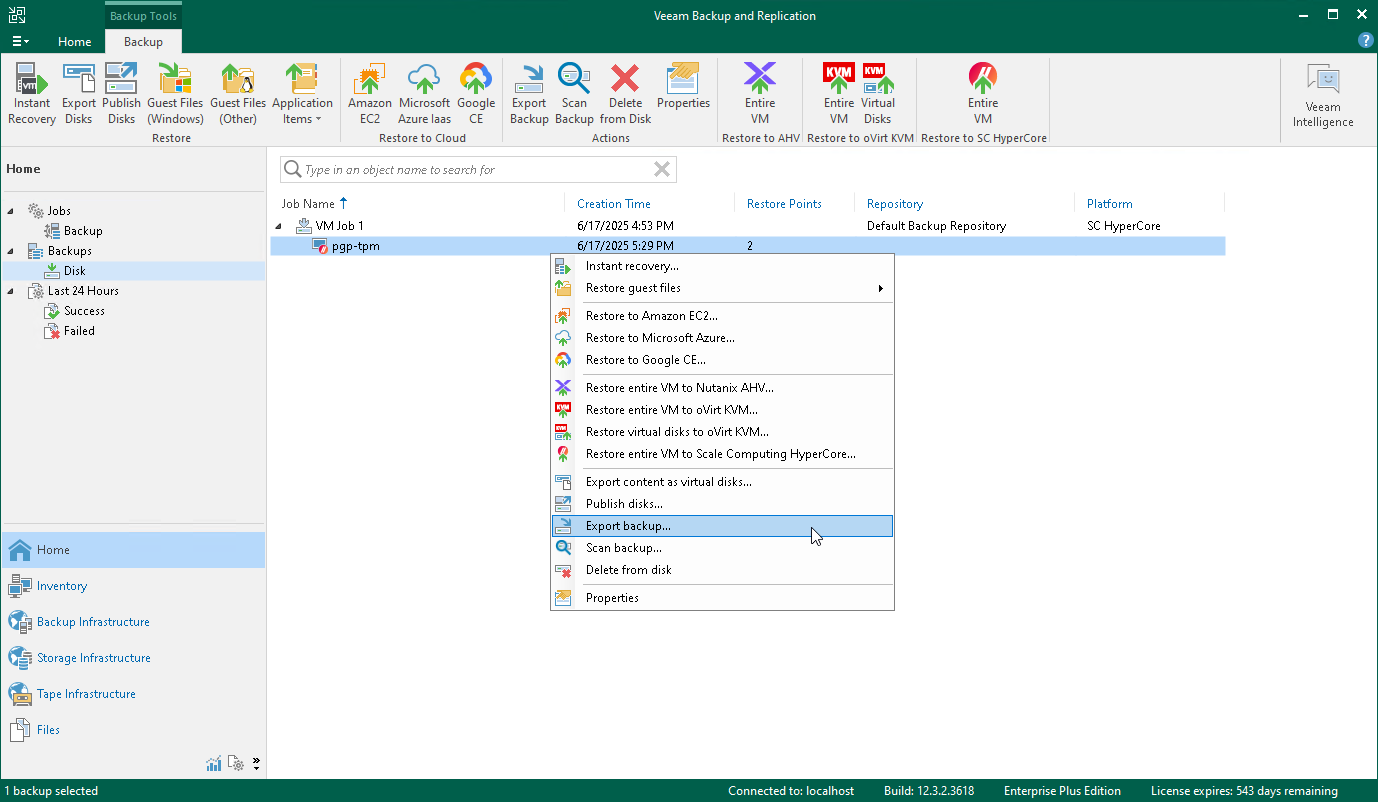
Task: Click Export Backup ribbon button
Action: [529, 94]
